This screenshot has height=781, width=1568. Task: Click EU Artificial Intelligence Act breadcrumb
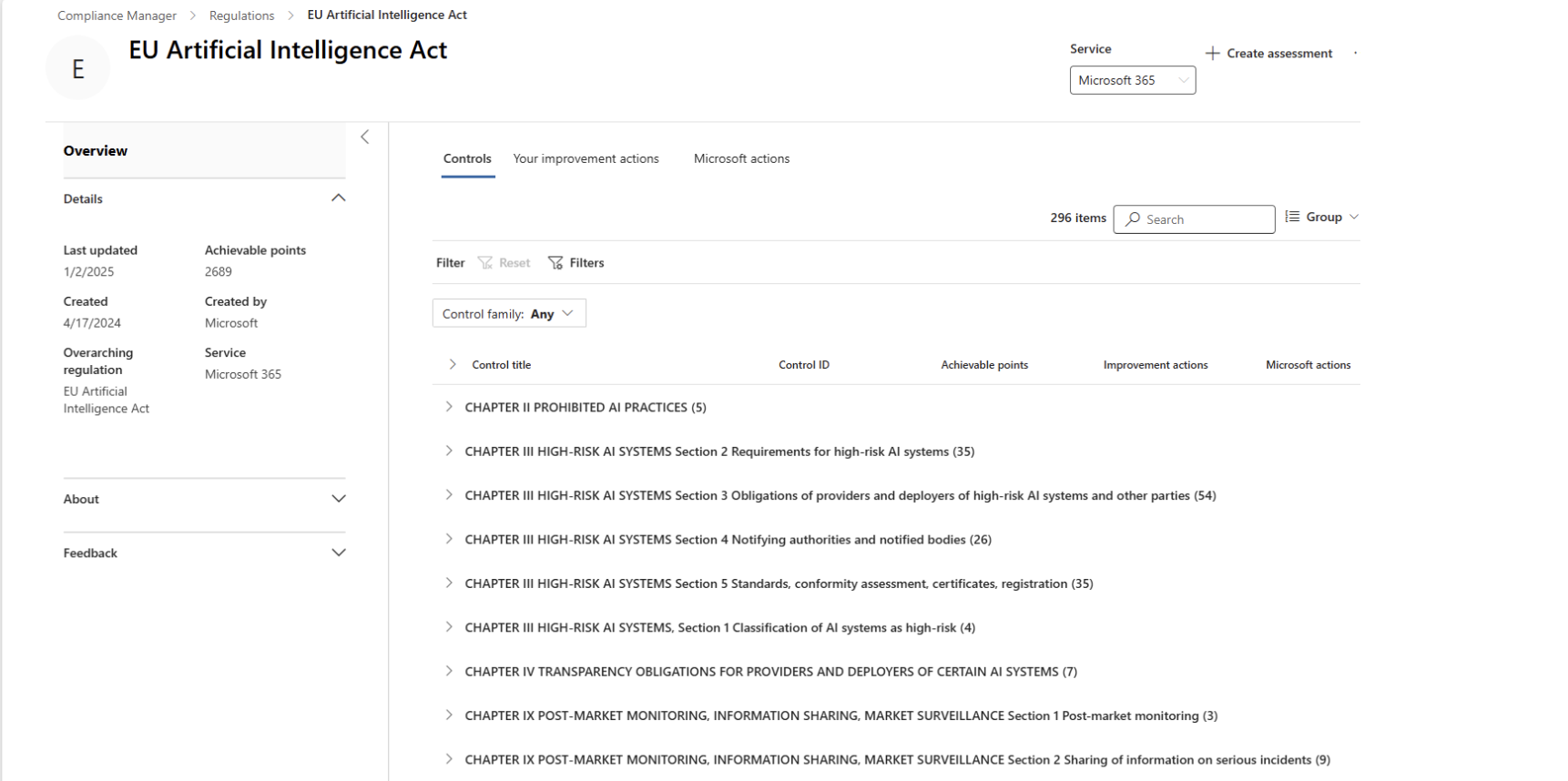pyautogui.click(x=387, y=15)
